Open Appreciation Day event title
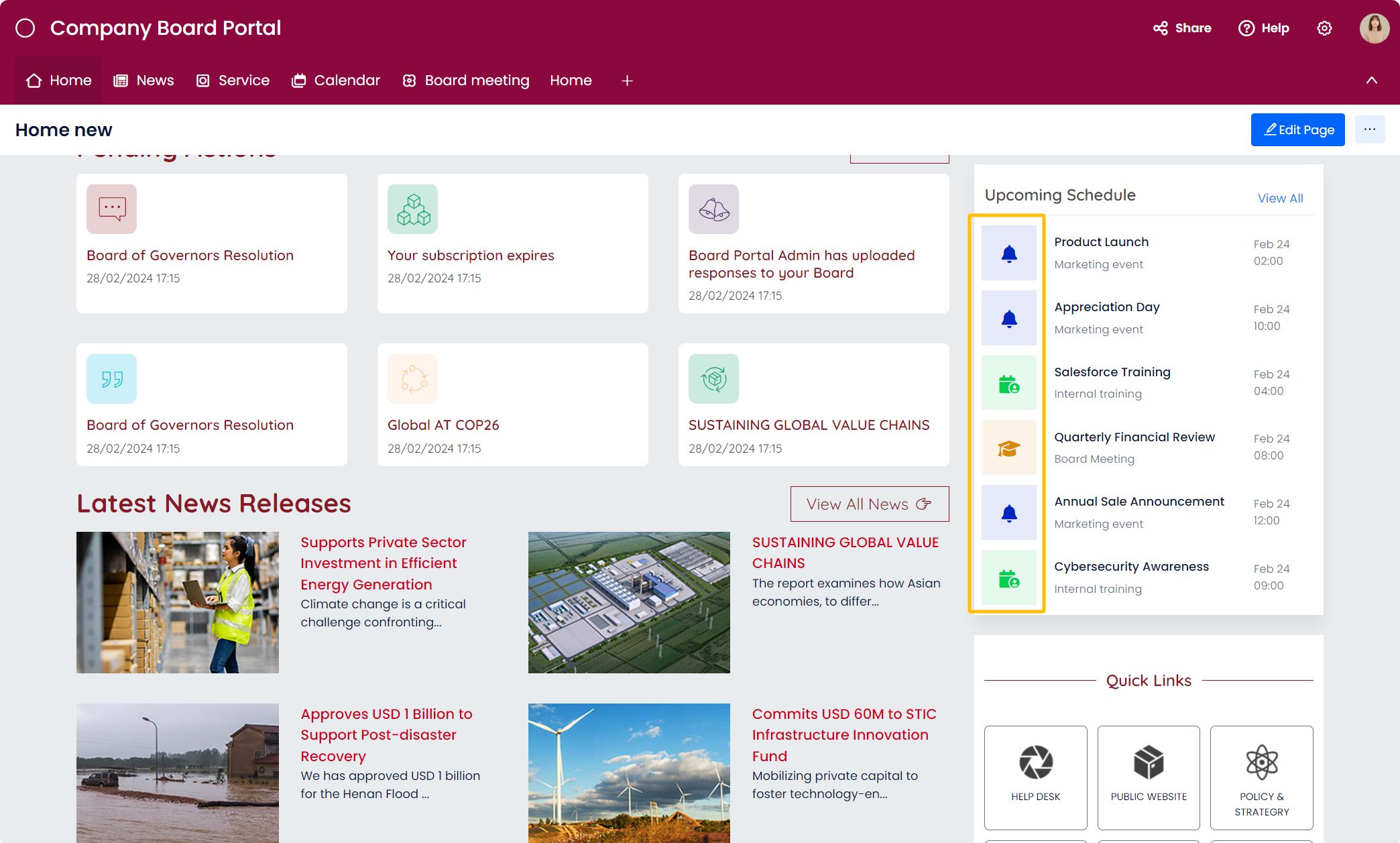The image size is (1400, 843). 1107,307
